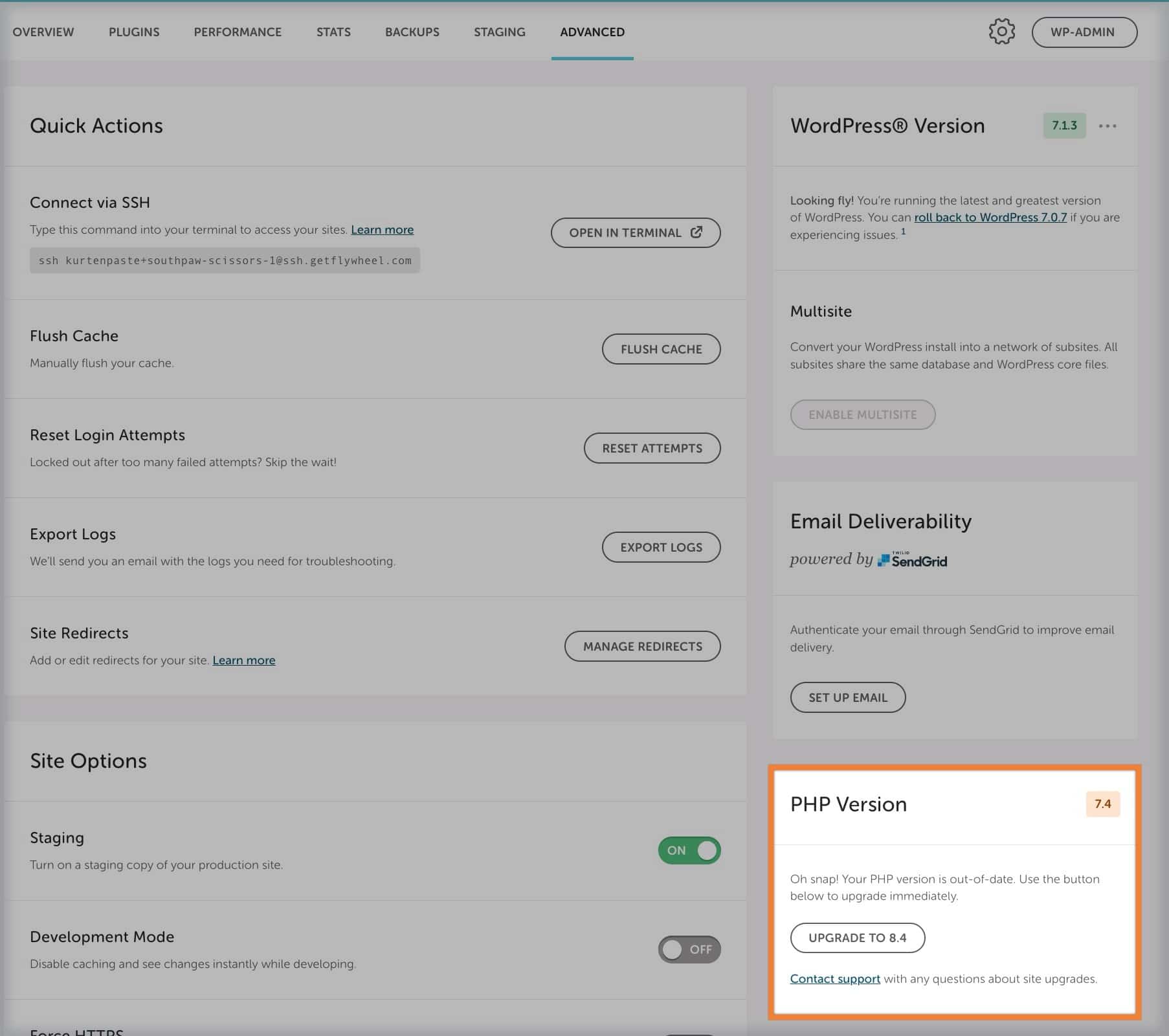
Task: Click the Flush Cache button
Action: [661, 349]
